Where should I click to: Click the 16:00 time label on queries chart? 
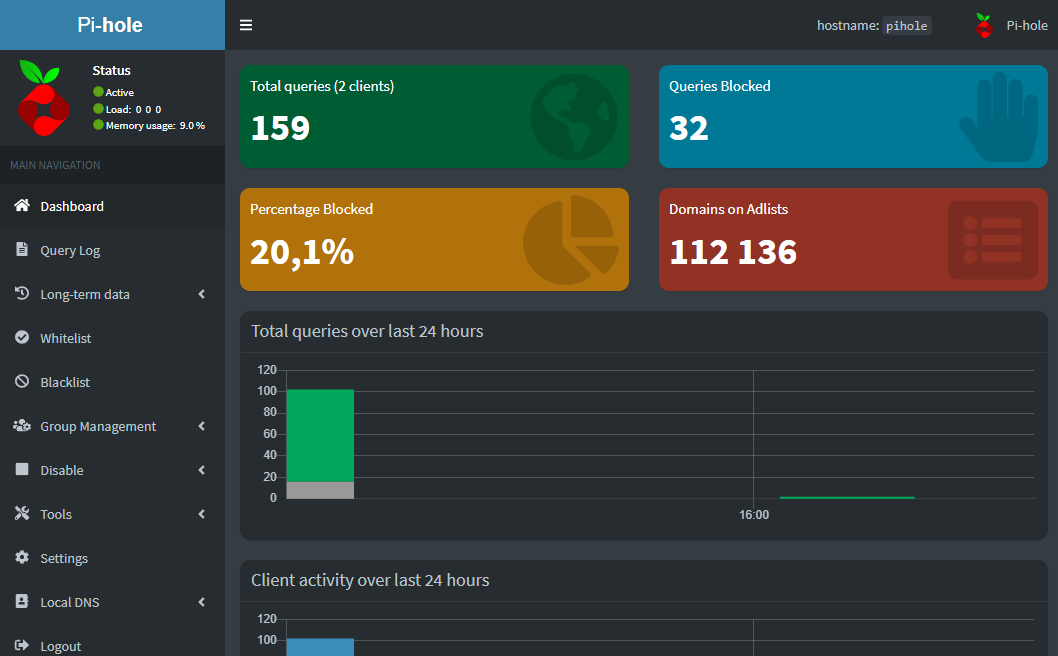[x=754, y=515]
